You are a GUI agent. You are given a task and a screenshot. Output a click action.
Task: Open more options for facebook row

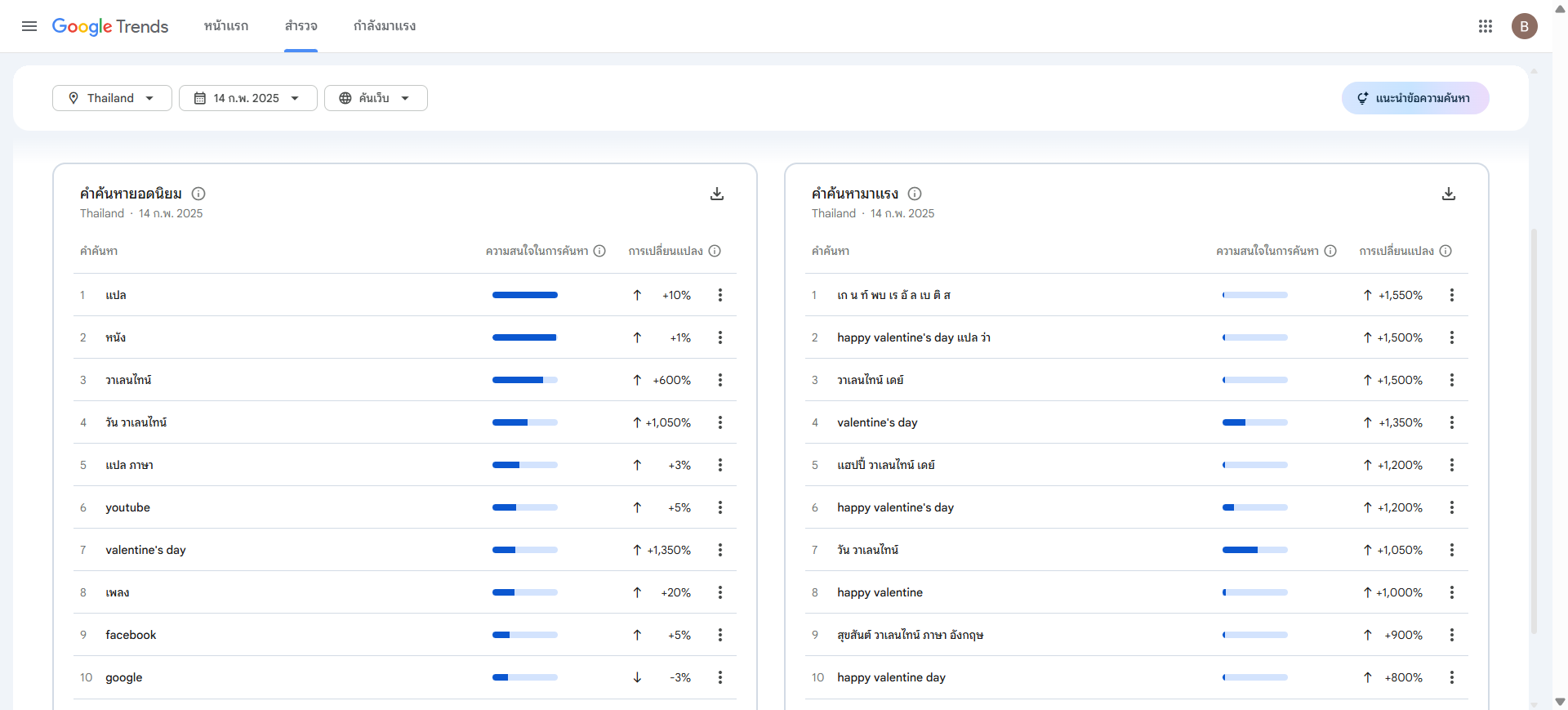tap(719, 635)
